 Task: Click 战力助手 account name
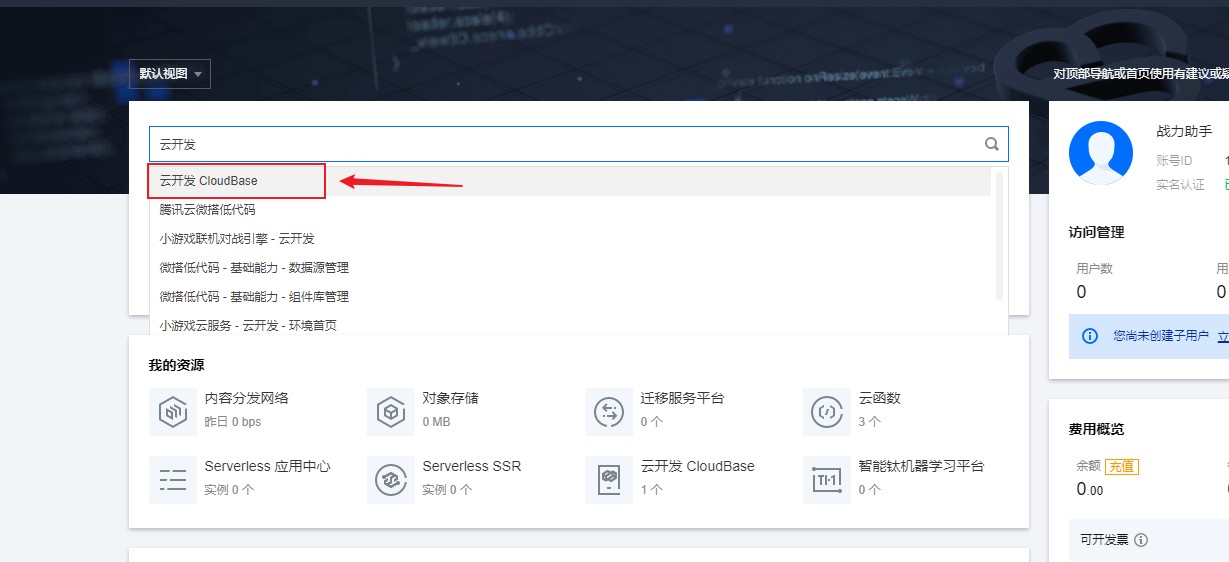(x=1184, y=132)
